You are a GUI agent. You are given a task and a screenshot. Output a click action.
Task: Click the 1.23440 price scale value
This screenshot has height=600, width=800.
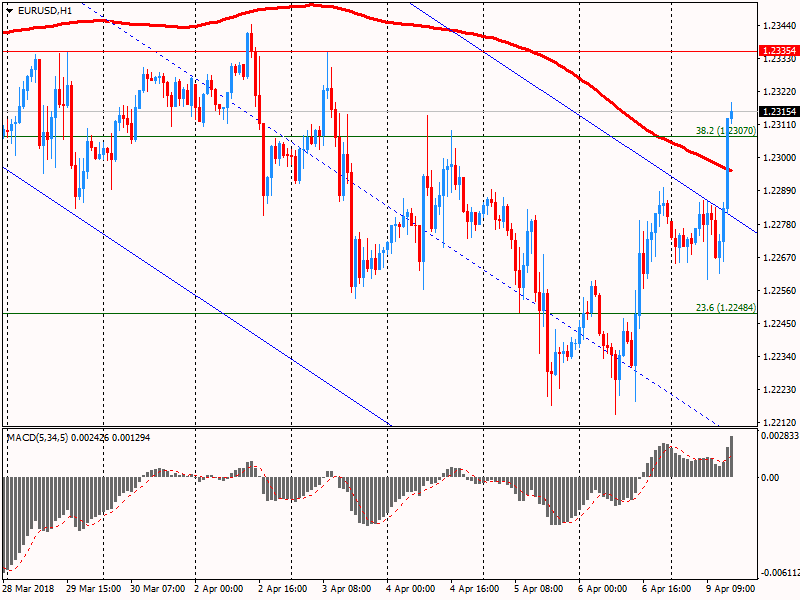(x=780, y=25)
